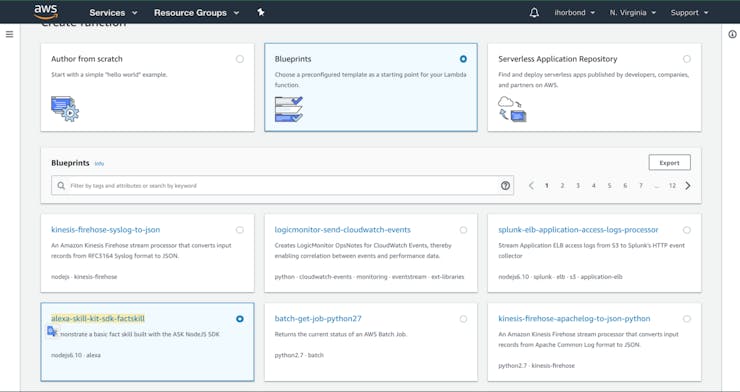The image size is (740, 392).
Task: Expand the Support menu
Action: pos(689,13)
